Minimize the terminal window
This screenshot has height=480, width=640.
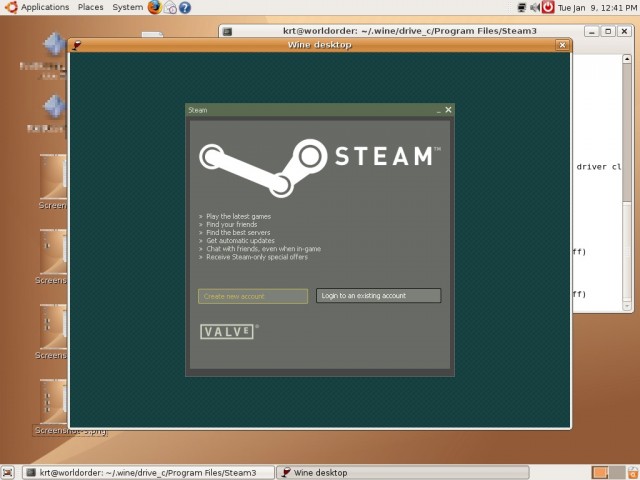[591, 31]
